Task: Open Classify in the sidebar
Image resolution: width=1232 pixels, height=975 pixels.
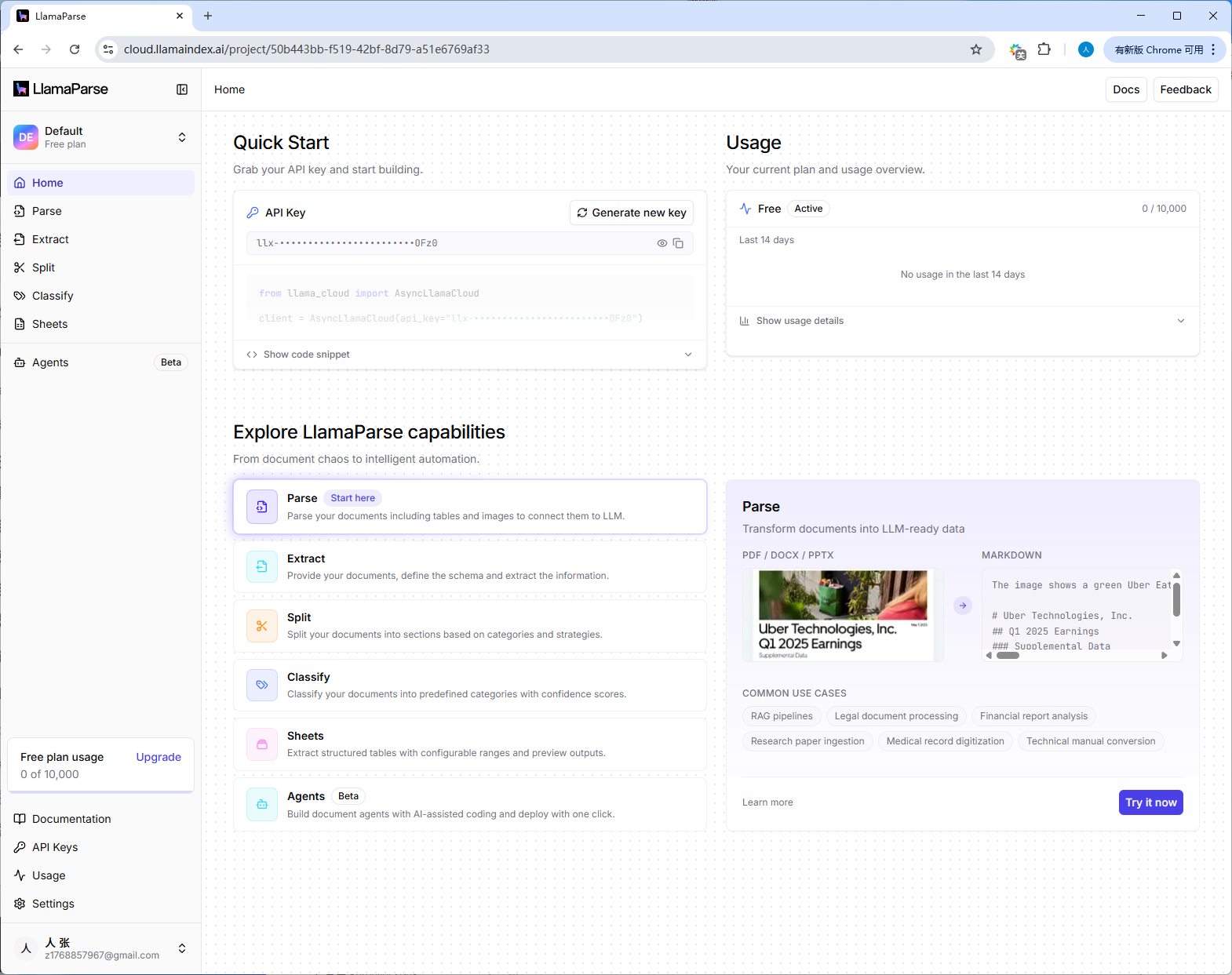Action: coord(101,296)
